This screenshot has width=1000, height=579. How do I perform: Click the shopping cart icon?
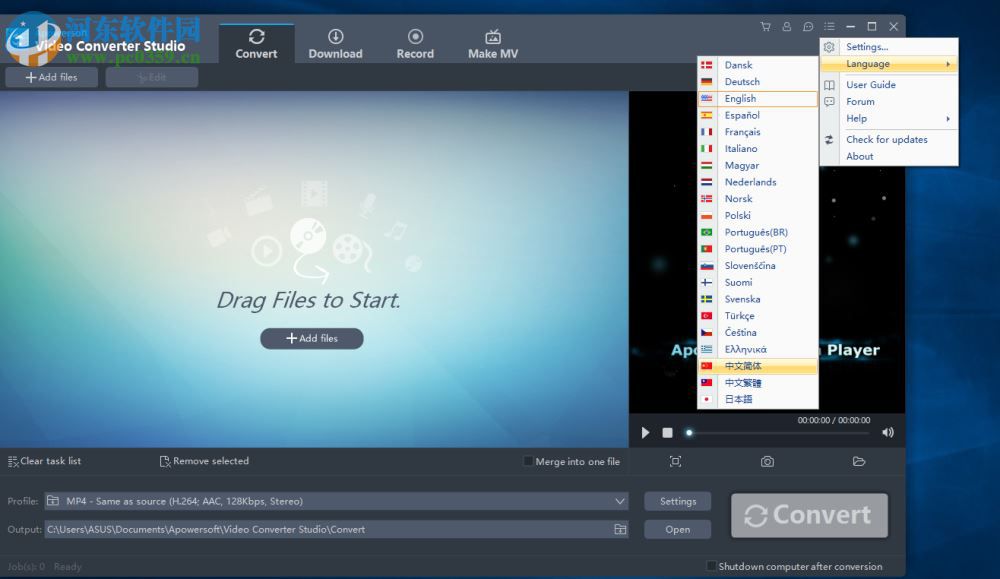[x=765, y=27]
